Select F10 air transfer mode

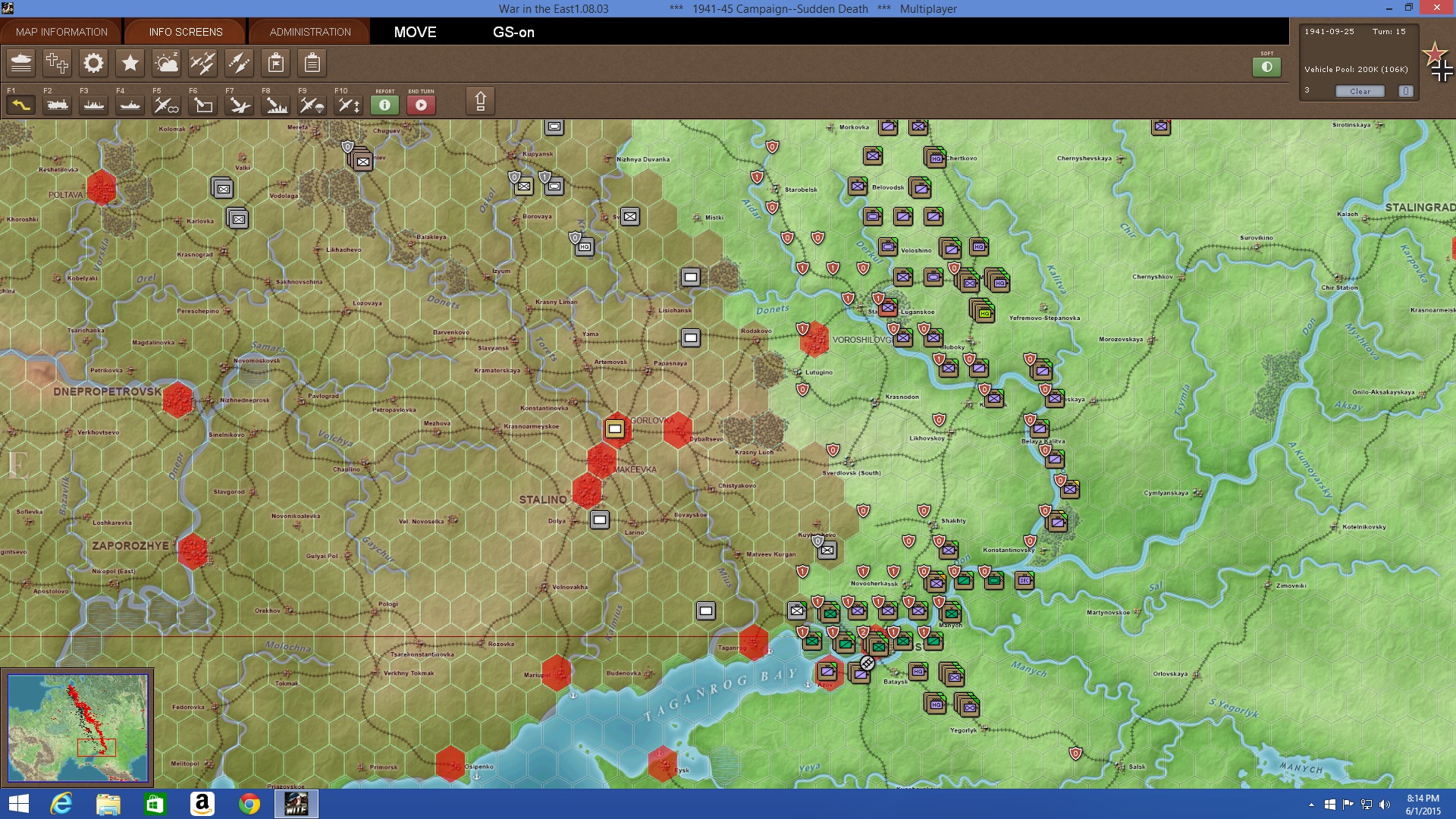pos(349,105)
